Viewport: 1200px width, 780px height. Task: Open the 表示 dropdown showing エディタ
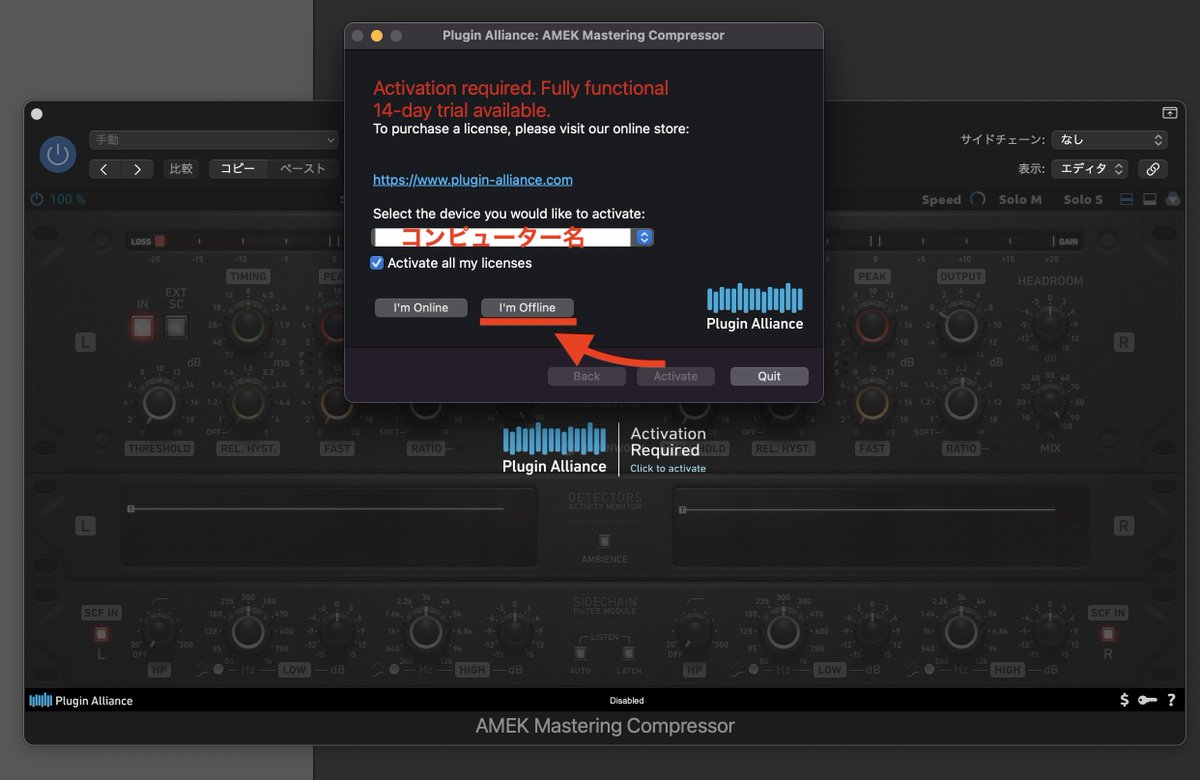point(1090,169)
